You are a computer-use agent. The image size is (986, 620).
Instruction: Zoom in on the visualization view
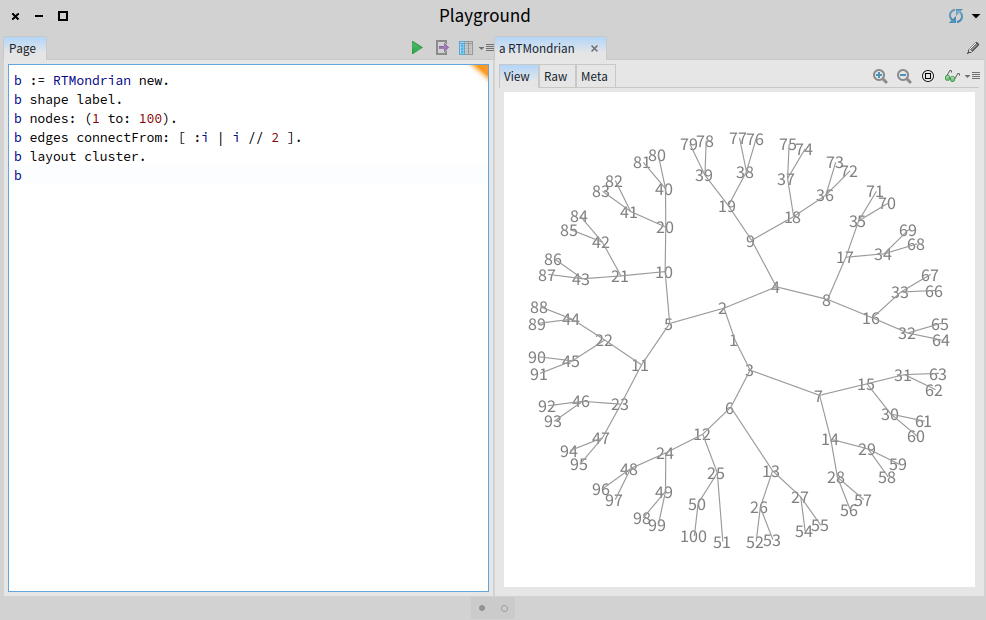[x=880, y=76]
